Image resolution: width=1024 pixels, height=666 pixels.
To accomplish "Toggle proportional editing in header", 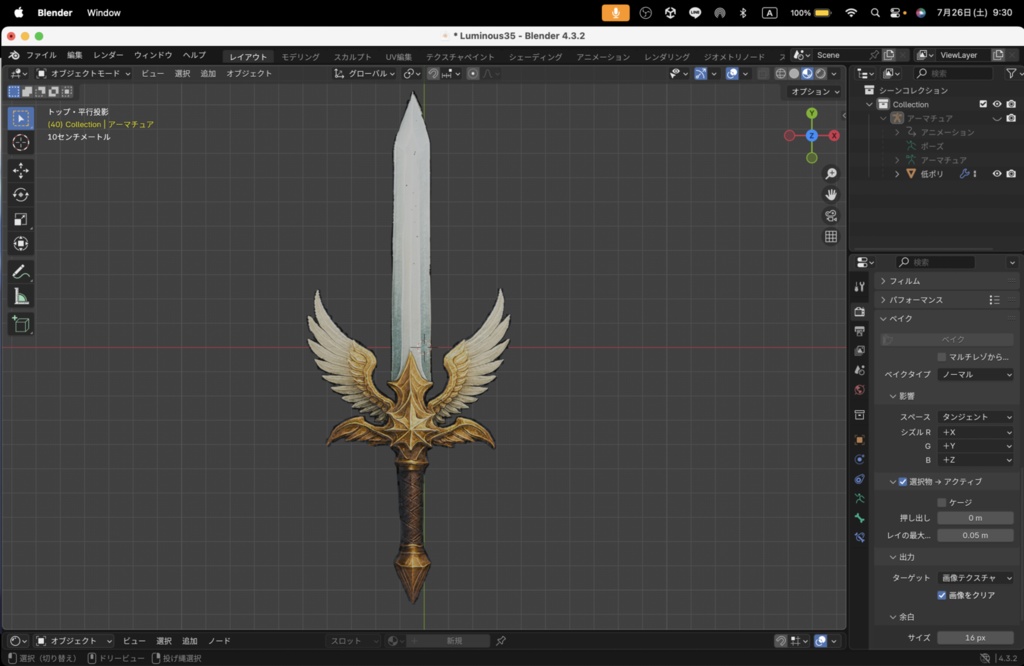I will point(473,74).
